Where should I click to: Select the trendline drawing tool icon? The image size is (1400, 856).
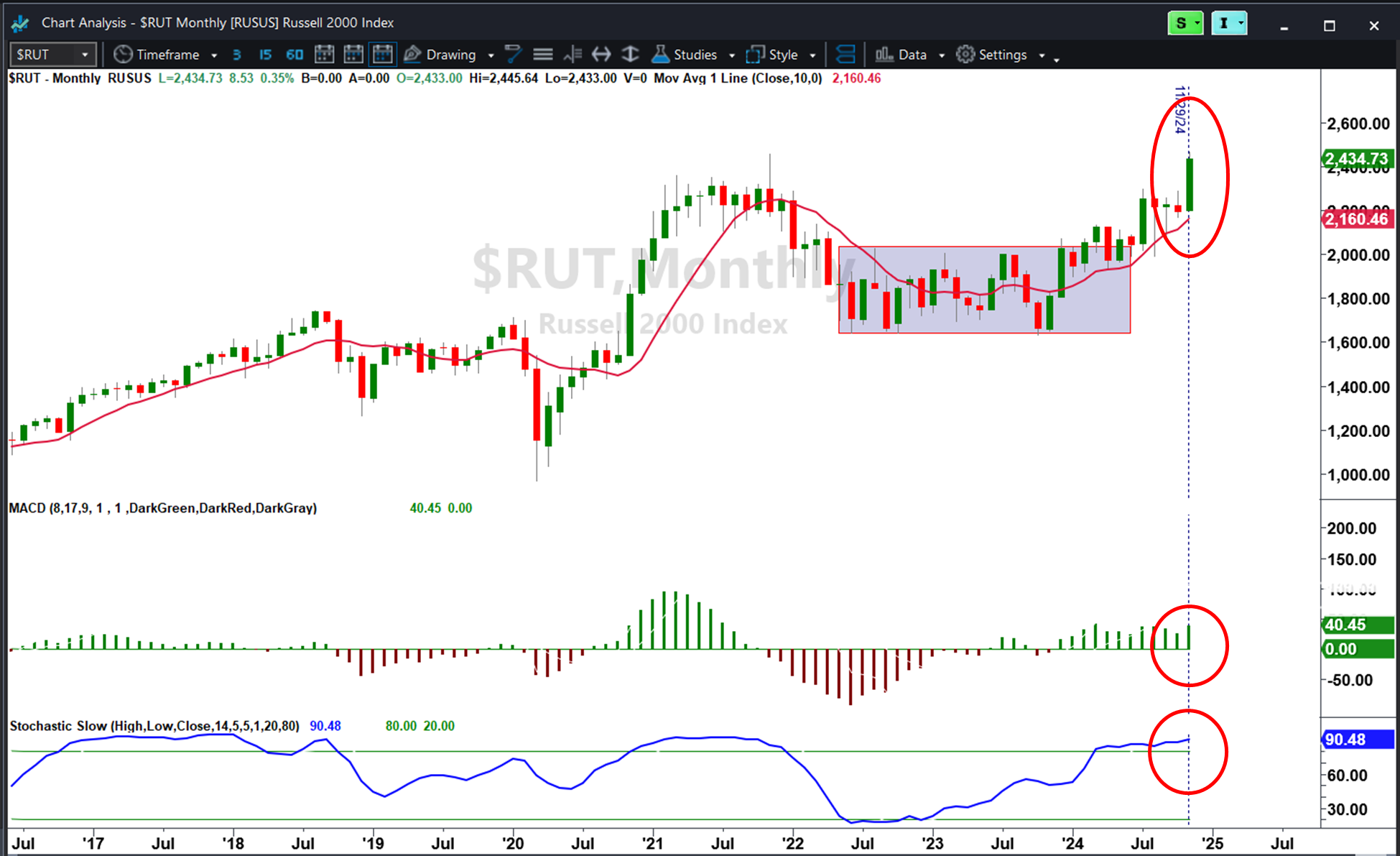point(513,55)
